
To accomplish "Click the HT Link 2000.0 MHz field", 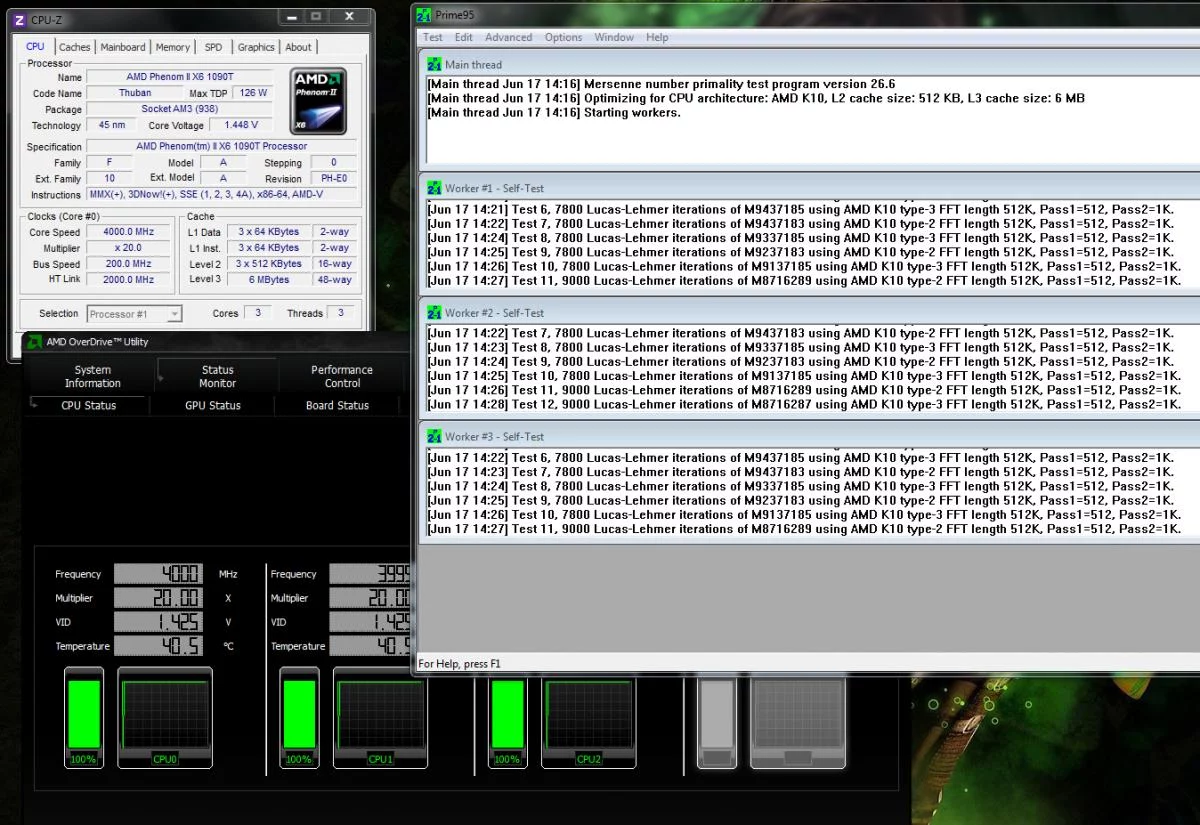I will tap(130, 280).
